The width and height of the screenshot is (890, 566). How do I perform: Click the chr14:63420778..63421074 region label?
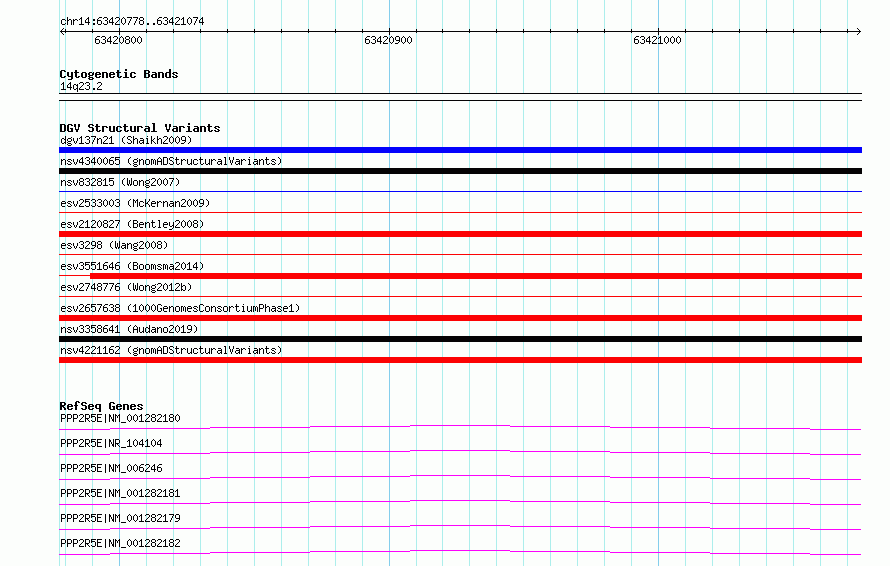click(x=132, y=21)
